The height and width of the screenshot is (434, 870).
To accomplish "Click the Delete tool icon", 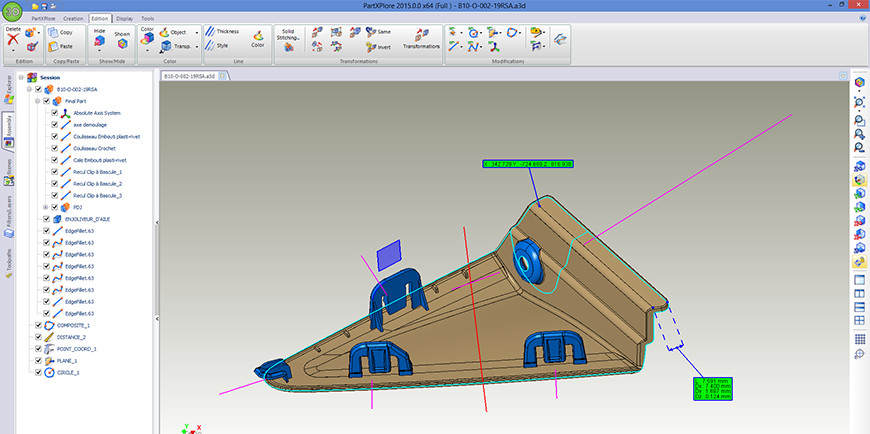I will [13, 38].
